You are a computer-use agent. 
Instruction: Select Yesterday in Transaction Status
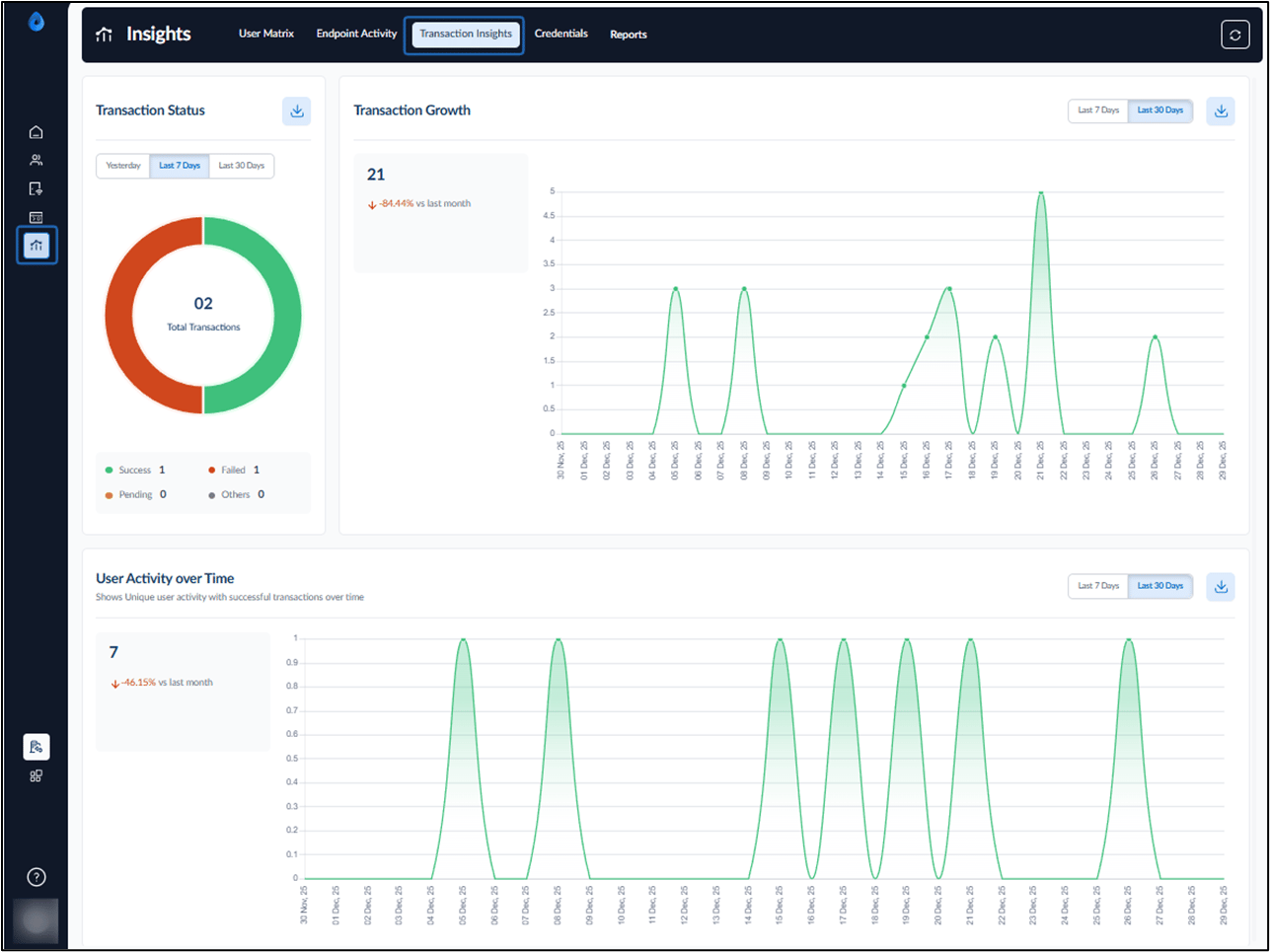click(x=123, y=166)
